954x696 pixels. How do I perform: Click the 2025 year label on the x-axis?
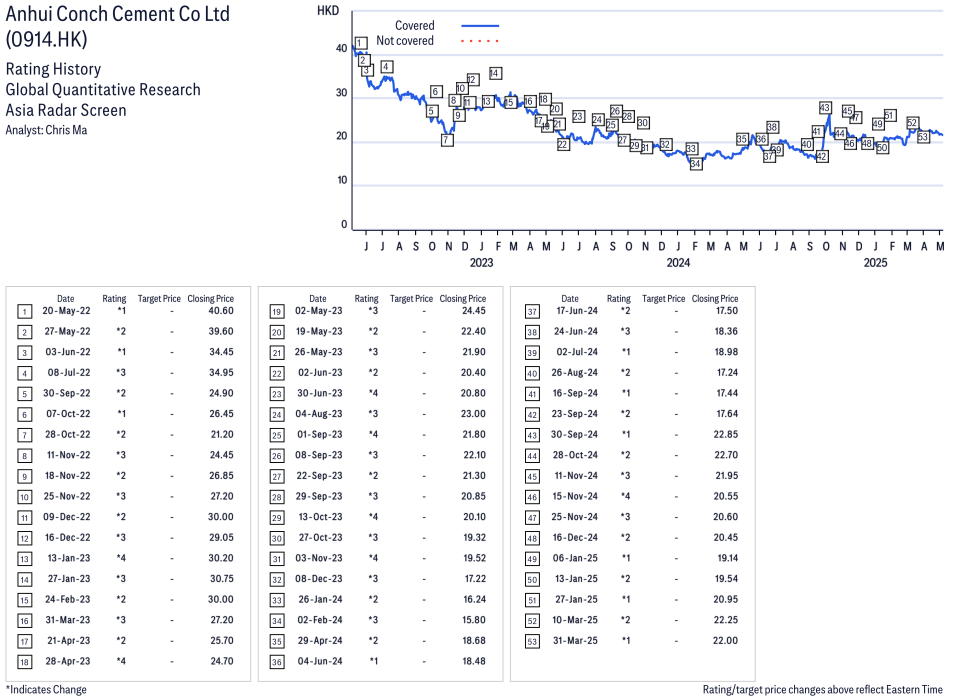tap(876, 263)
